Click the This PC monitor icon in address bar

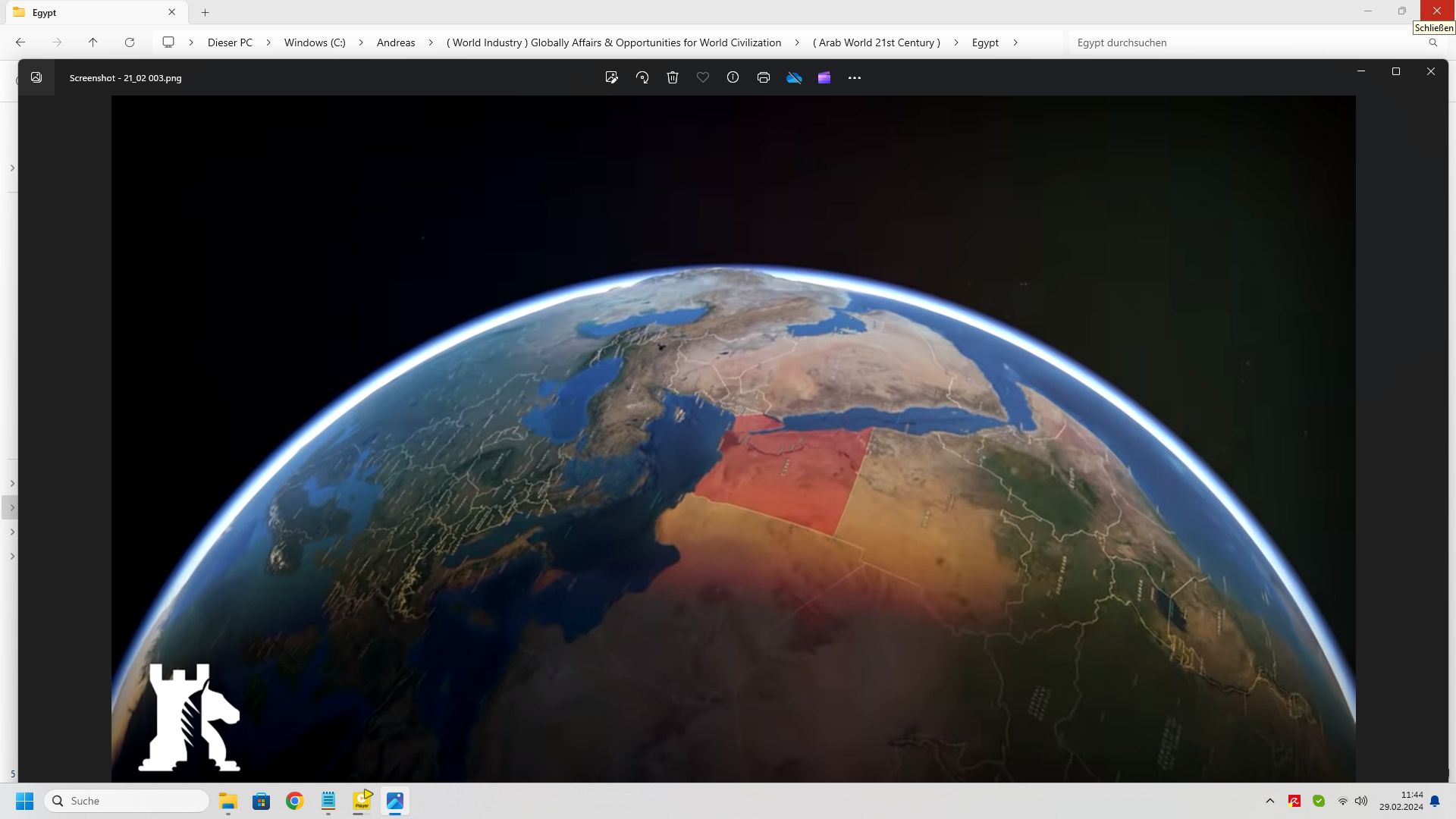coord(168,42)
